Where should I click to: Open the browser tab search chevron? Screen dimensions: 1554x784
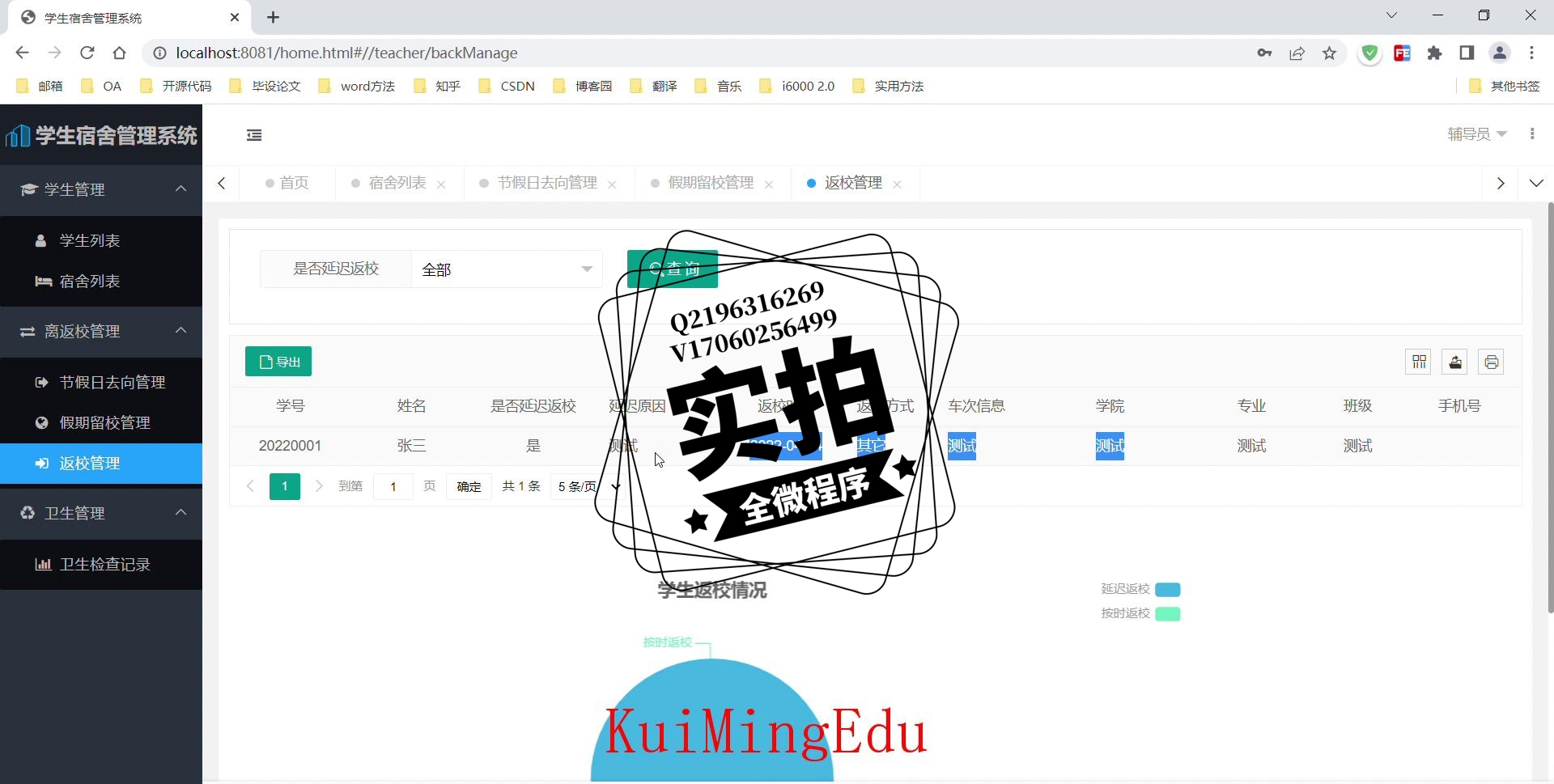click(1391, 15)
